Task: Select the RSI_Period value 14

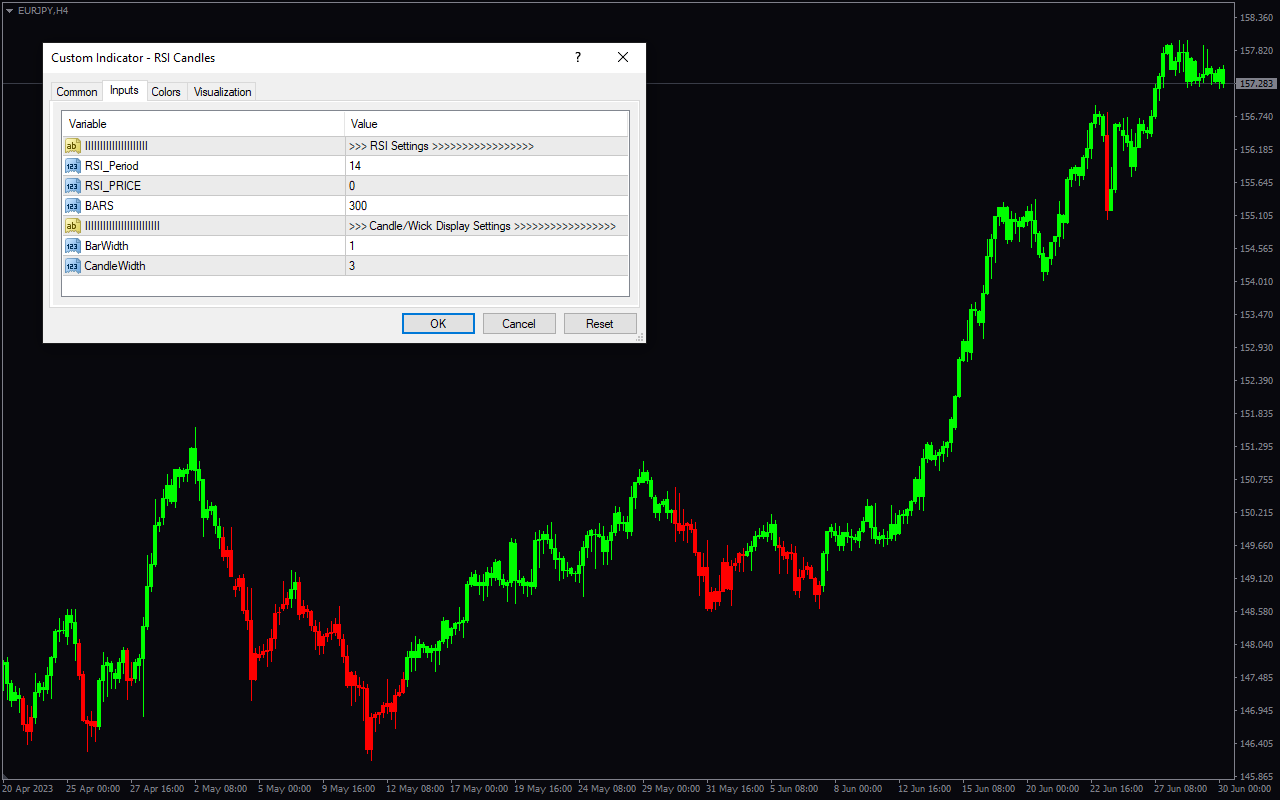Action: [487, 166]
